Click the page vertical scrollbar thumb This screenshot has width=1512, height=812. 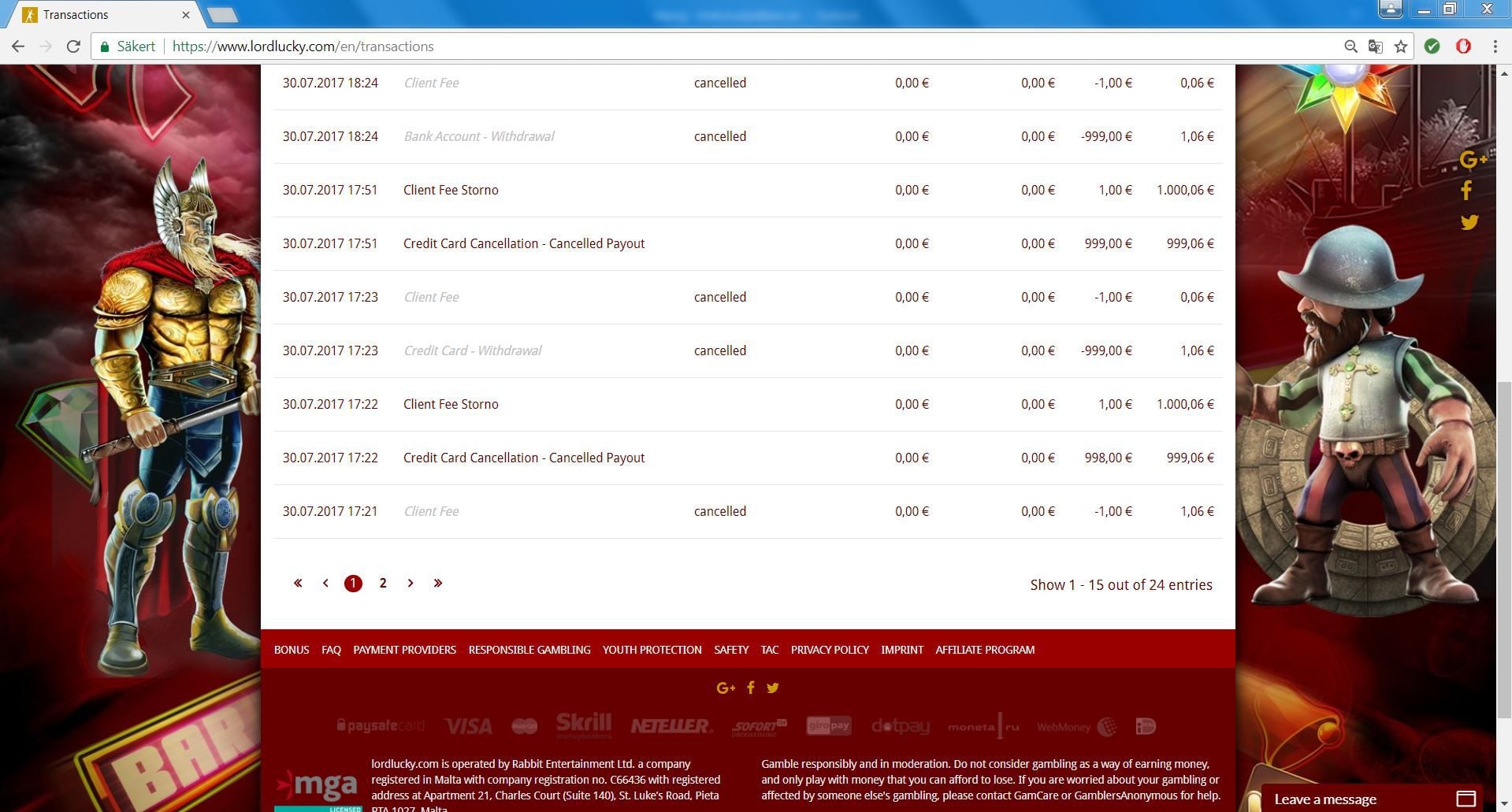tap(1504, 549)
